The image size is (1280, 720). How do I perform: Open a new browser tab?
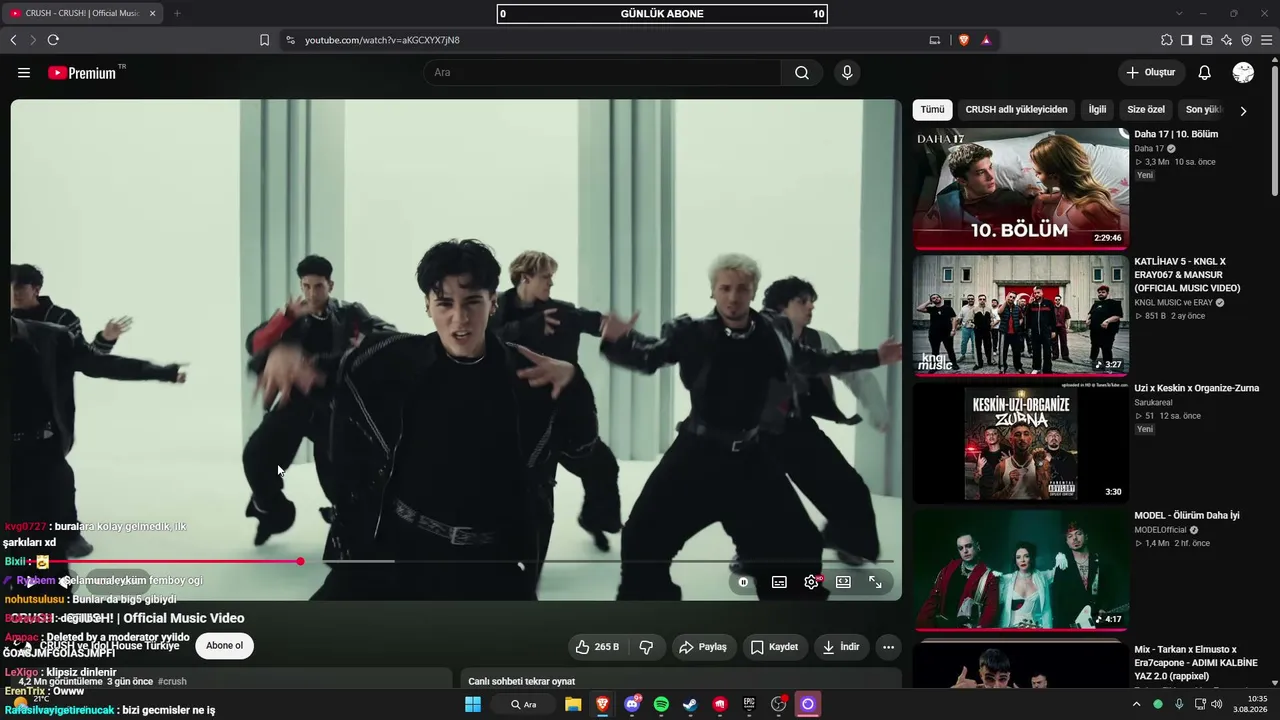tap(177, 13)
